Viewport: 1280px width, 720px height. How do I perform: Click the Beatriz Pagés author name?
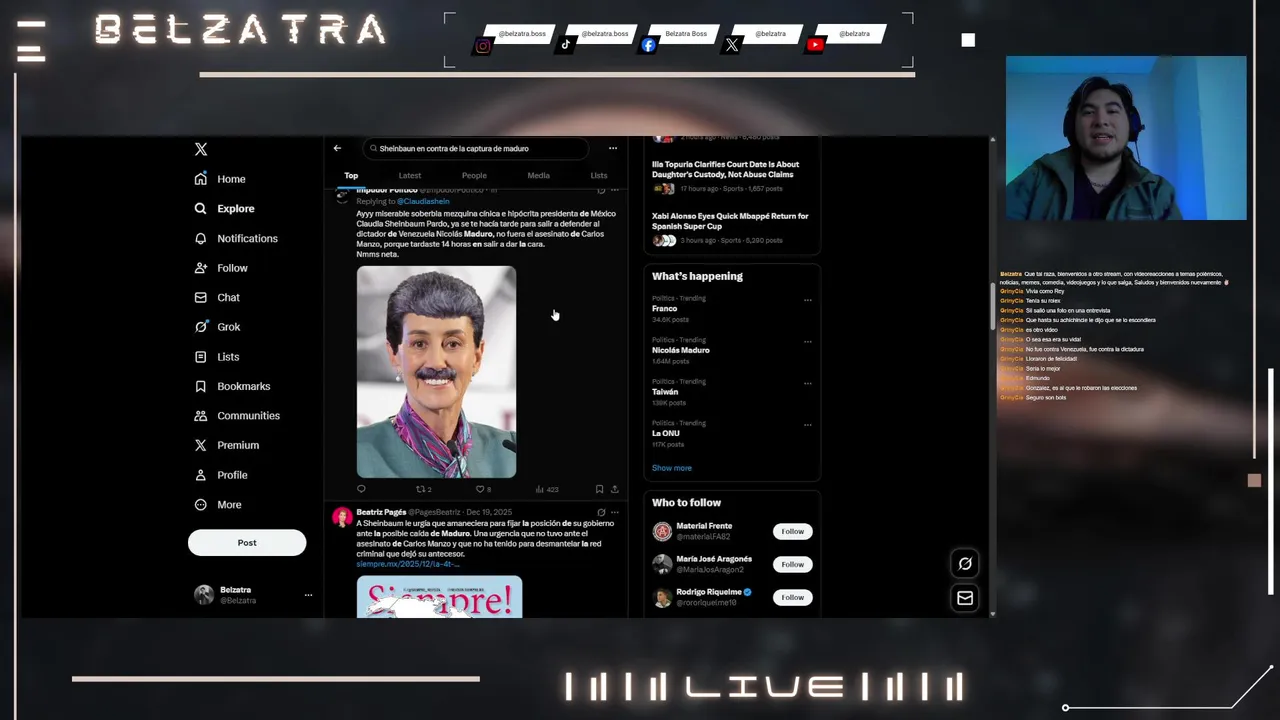tap(381, 512)
